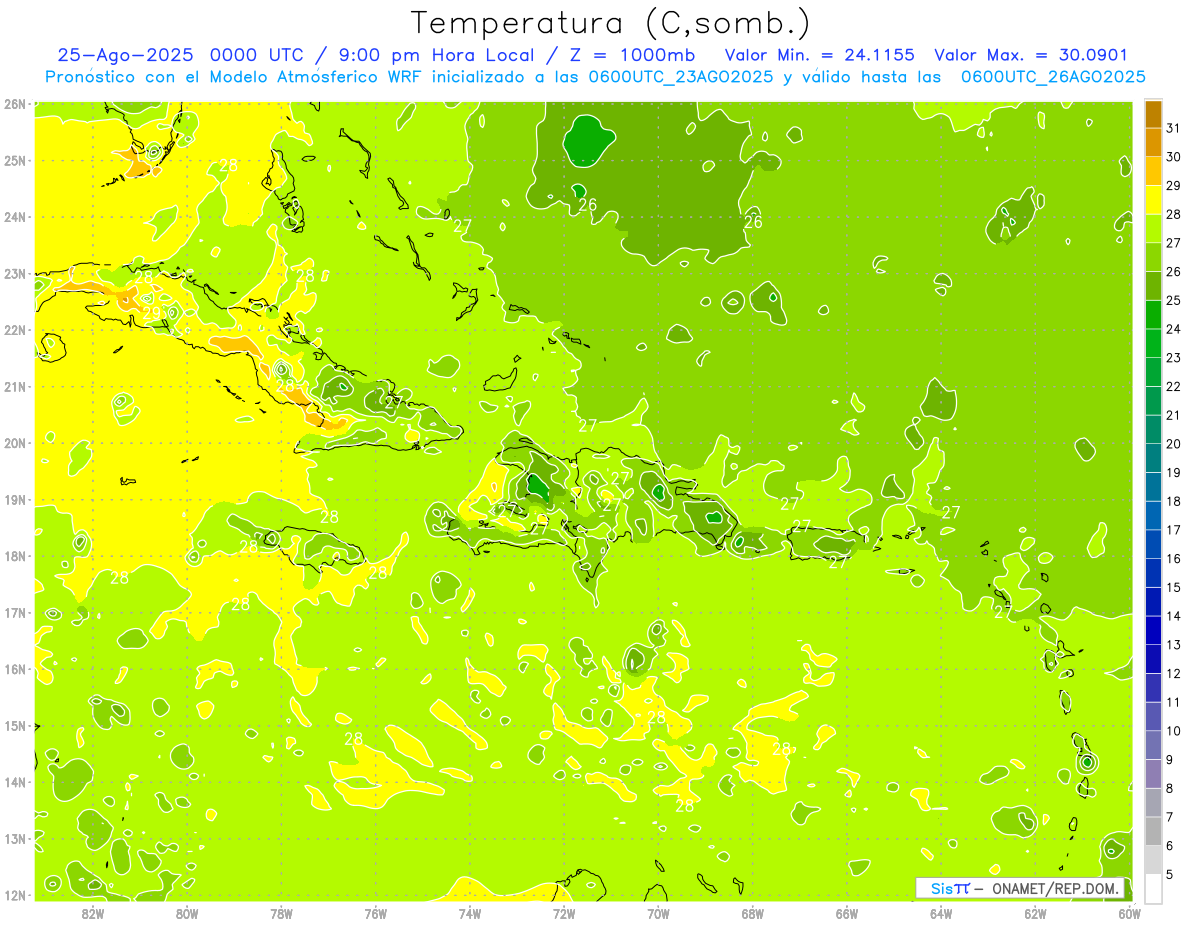Click the latitude label "20N"
This screenshot has width=1200, height=927.
pos(14,443)
